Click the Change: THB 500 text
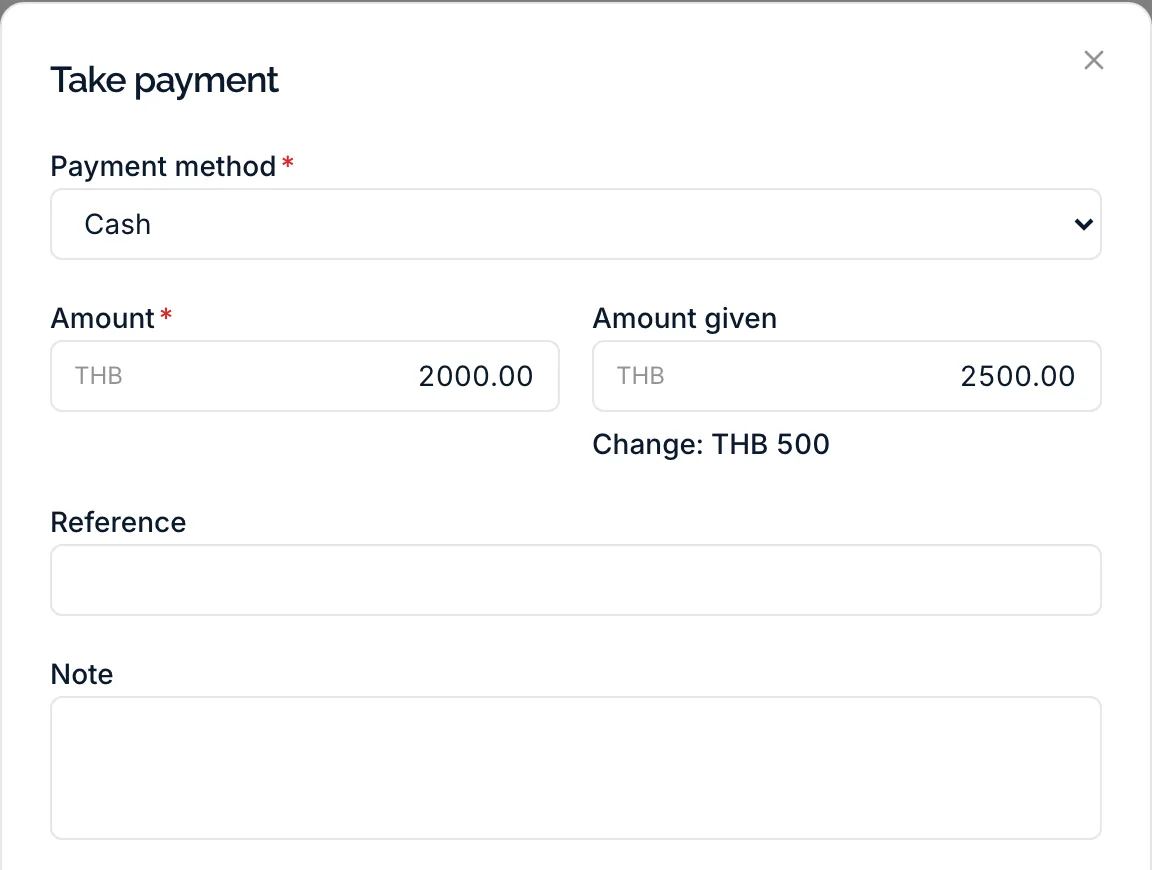 point(711,445)
